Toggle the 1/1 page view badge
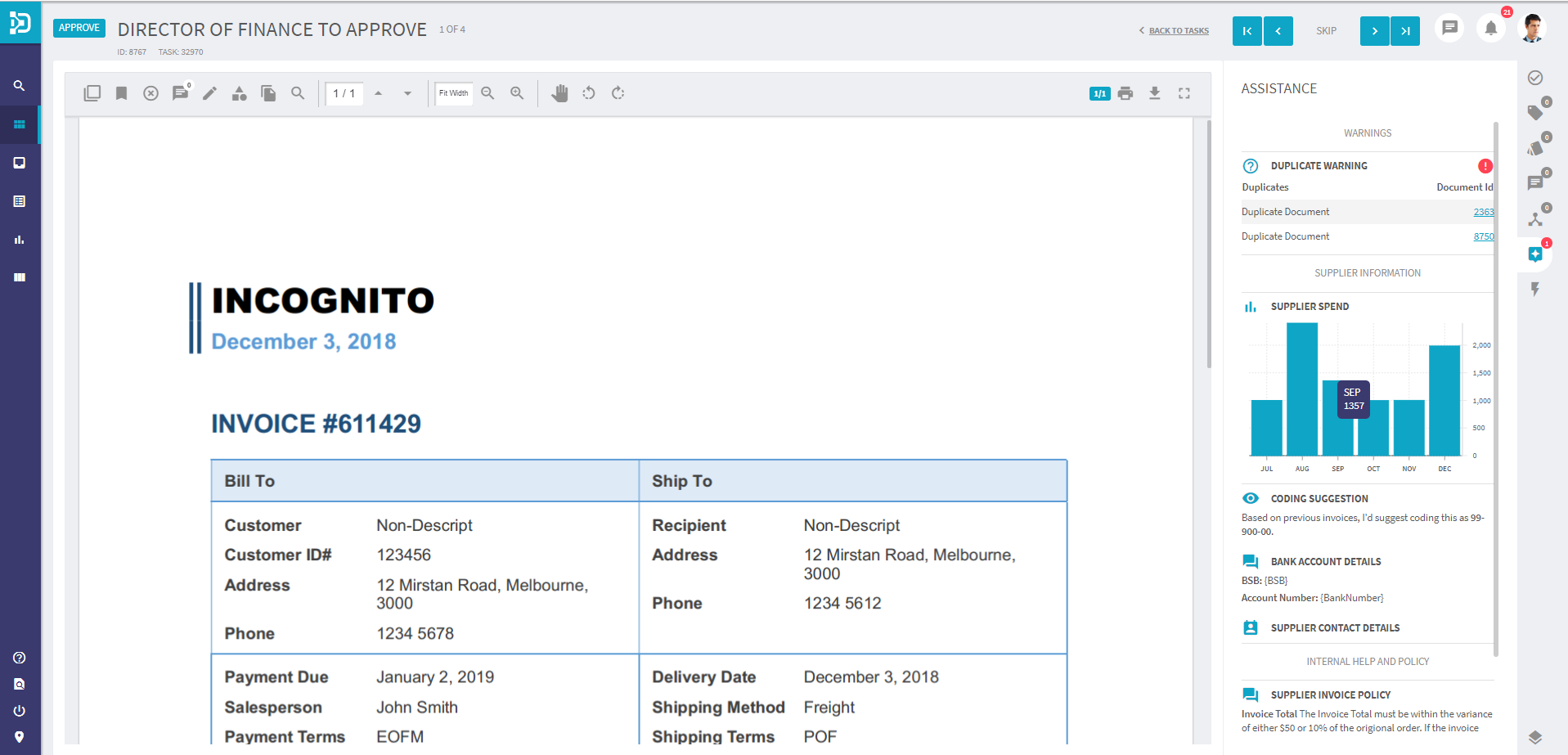This screenshot has width=1568, height=755. [x=1099, y=93]
